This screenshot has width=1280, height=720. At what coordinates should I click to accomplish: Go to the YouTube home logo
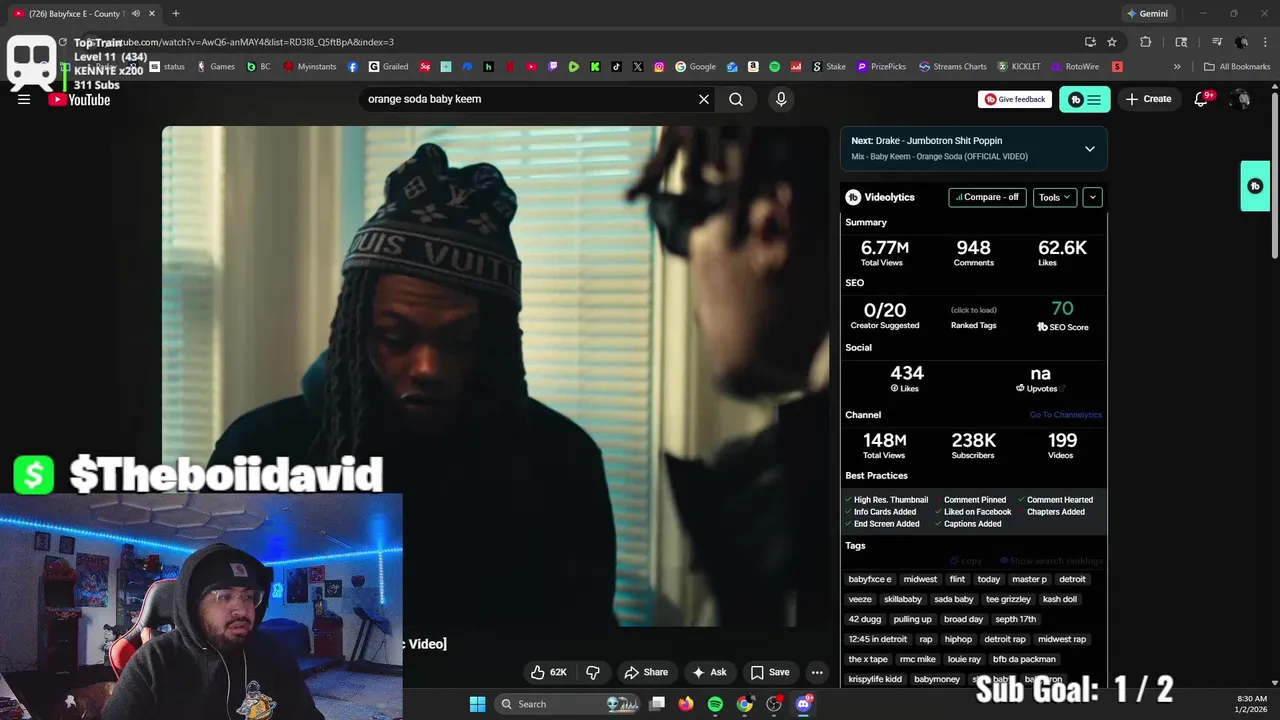point(79,99)
